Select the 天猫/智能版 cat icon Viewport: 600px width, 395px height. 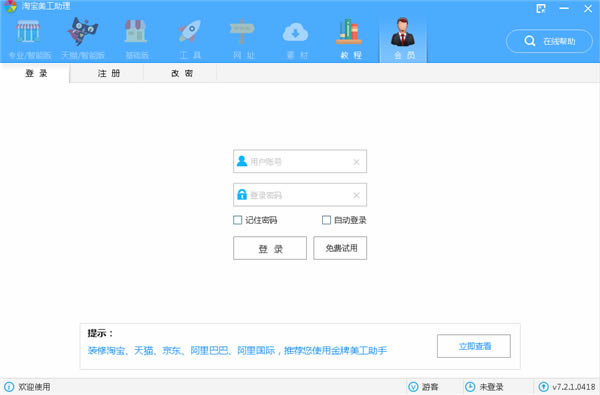82,32
